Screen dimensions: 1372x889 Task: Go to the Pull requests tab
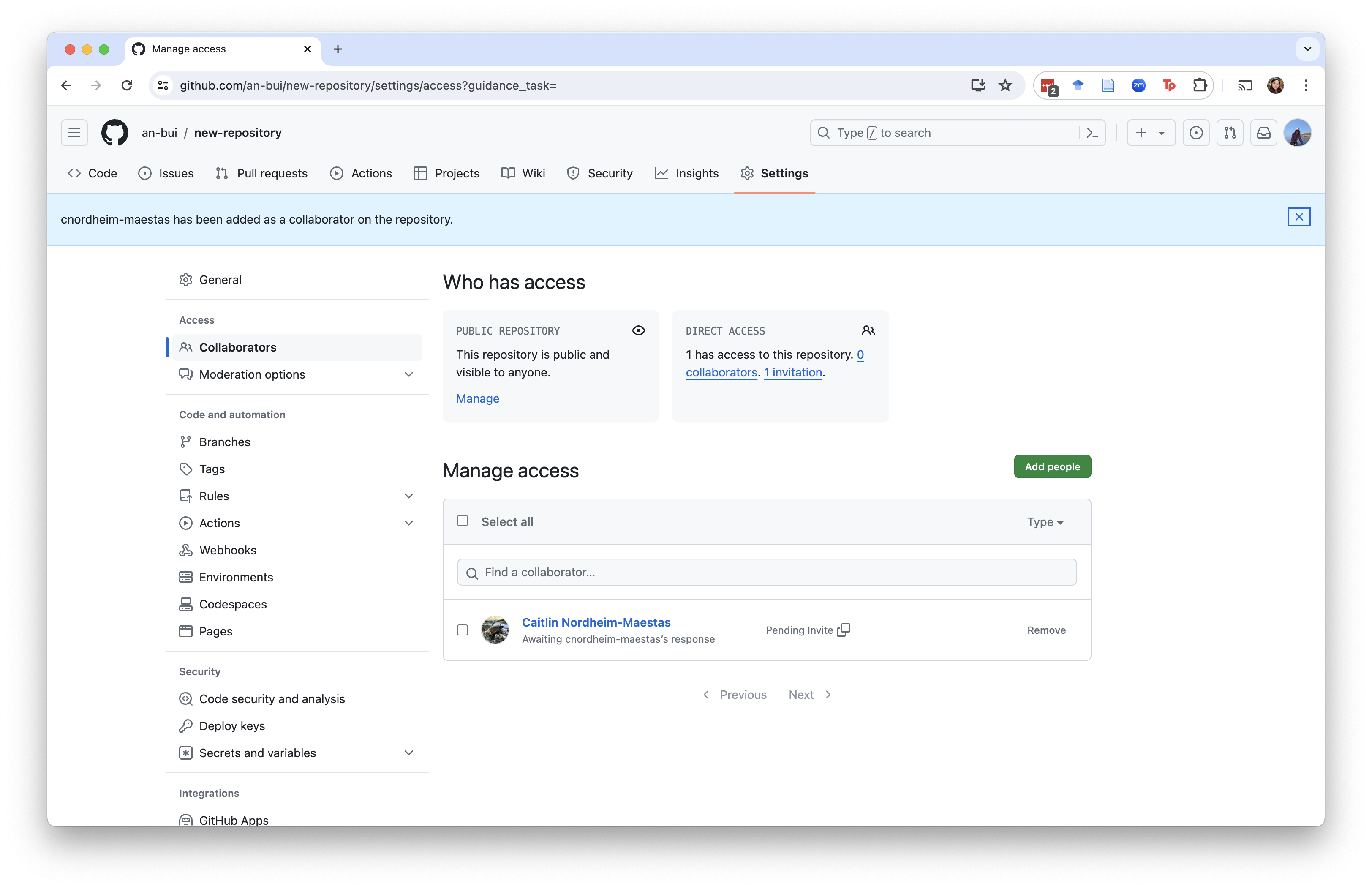coord(262,173)
